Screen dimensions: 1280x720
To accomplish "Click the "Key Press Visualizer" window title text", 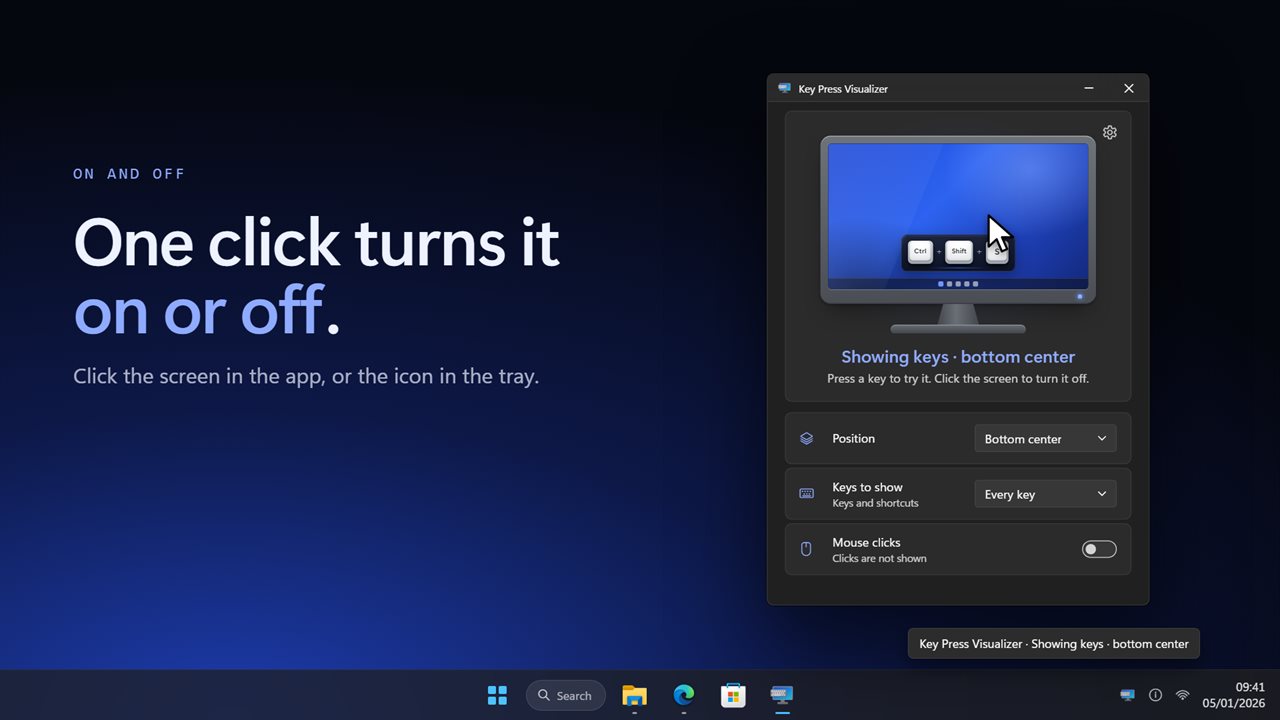I will click(843, 89).
